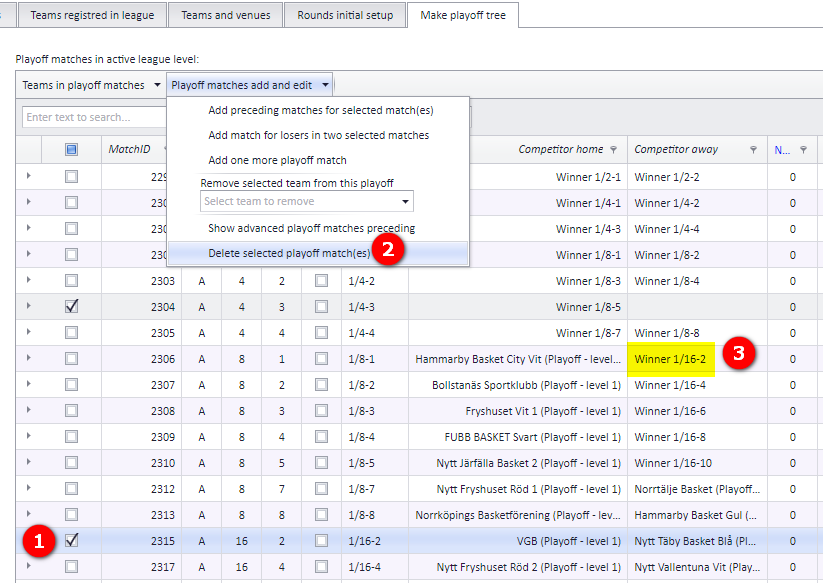The height and width of the screenshot is (583, 823).
Task: Select the Hammarby Basket City Vit cell
Action: [x=518, y=359]
